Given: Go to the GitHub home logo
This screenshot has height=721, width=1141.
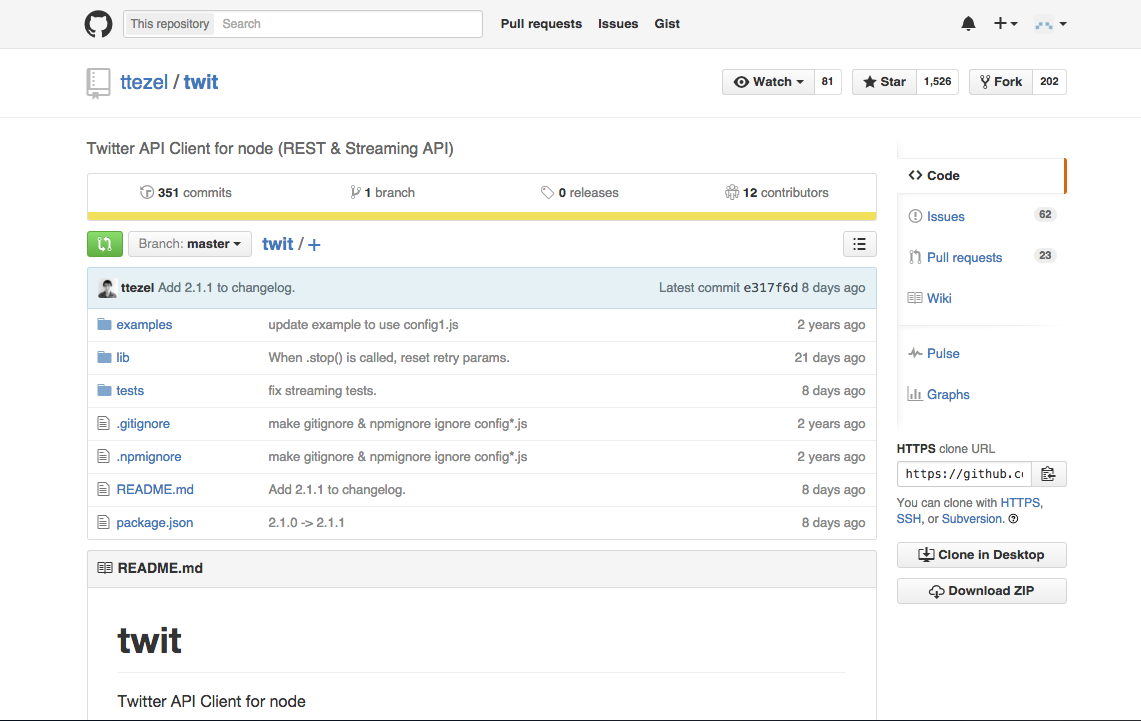Looking at the screenshot, I should [98, 24].
